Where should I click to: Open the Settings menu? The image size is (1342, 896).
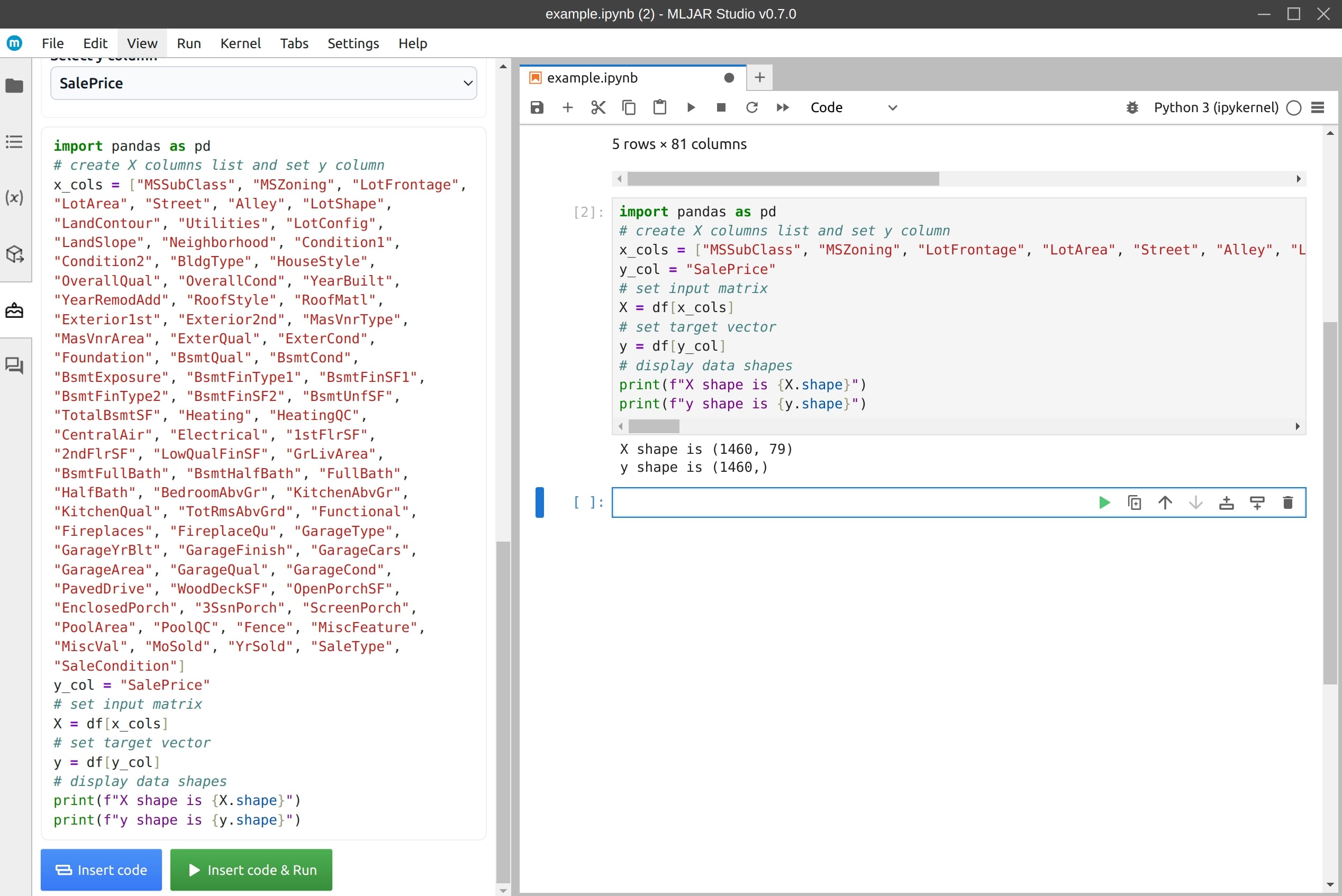353,43
